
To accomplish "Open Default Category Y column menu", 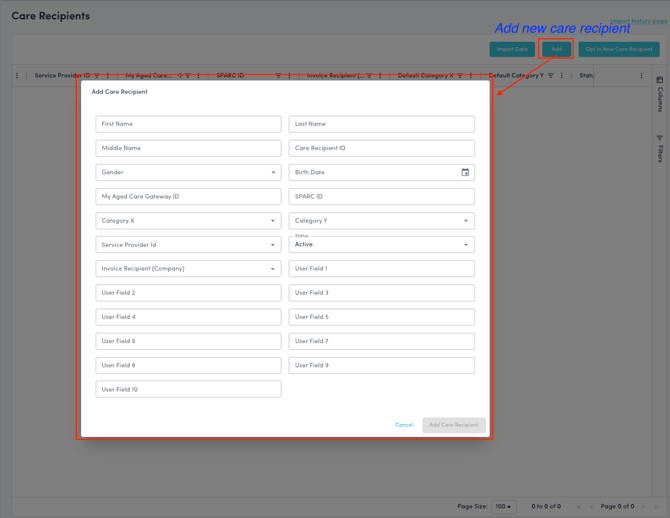I will pyautogui.click(x=562, y=76).
